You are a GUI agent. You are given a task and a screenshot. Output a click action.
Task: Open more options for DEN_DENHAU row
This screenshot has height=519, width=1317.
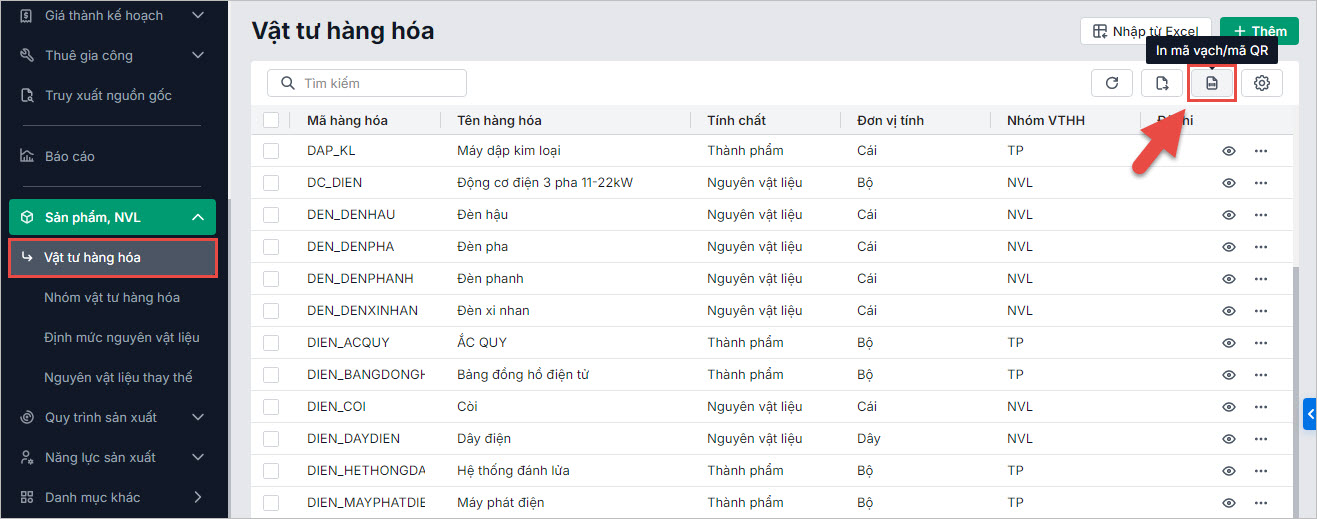pos(1261,215)
